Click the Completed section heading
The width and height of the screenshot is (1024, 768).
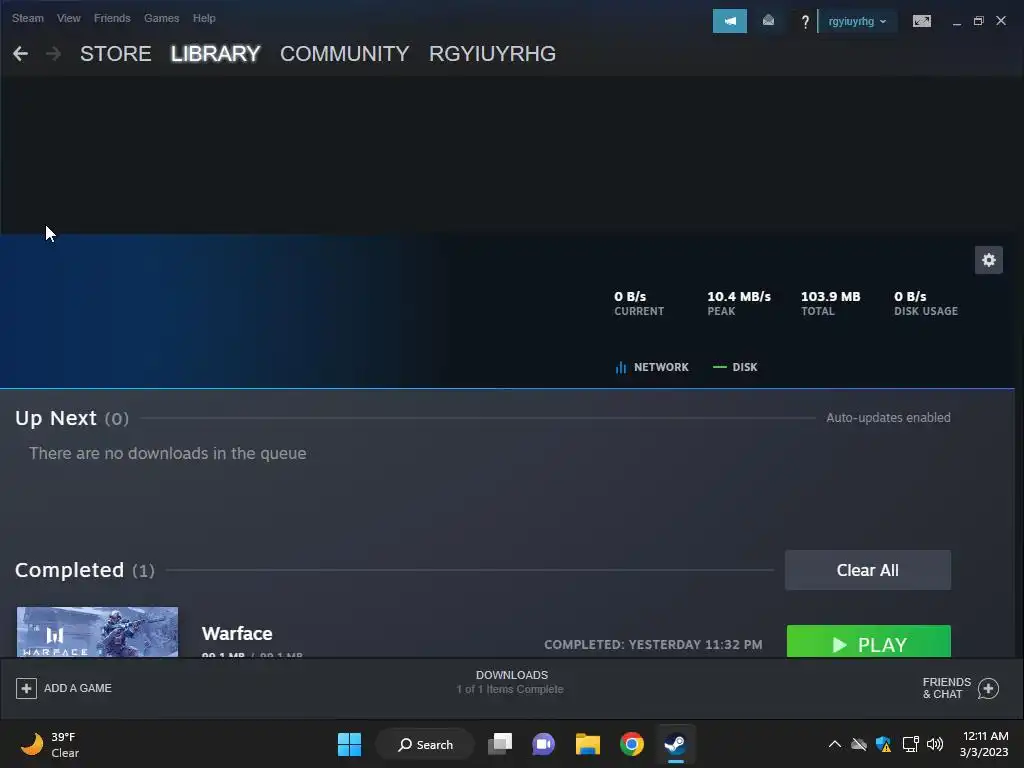click(x=69, y=570)
